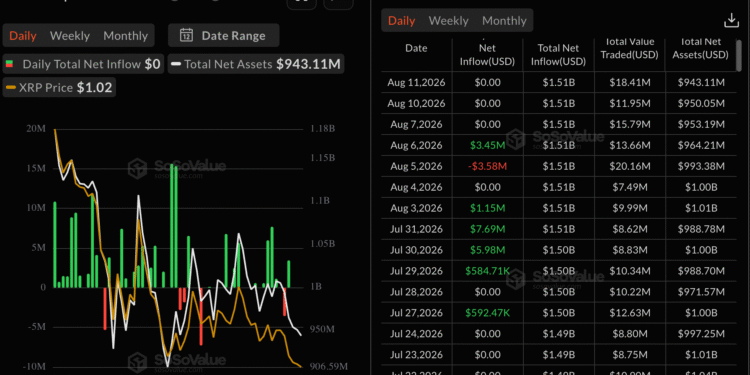Toggle Total Net Assets legend series
750x375 pixels.
click(256, 64)
